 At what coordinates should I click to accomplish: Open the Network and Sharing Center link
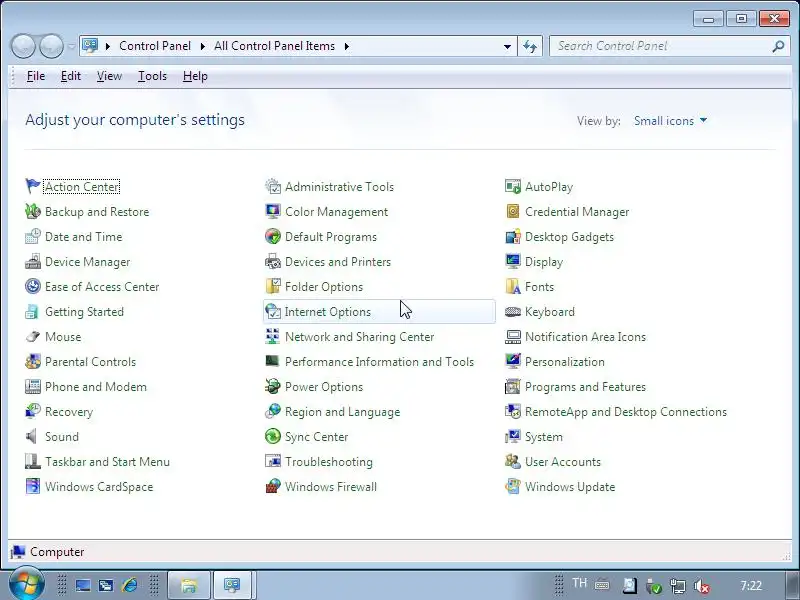point(359,337)
